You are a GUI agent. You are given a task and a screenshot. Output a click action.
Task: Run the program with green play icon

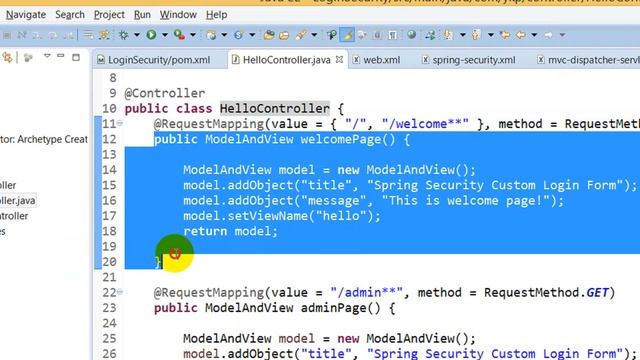click(151, 35)
